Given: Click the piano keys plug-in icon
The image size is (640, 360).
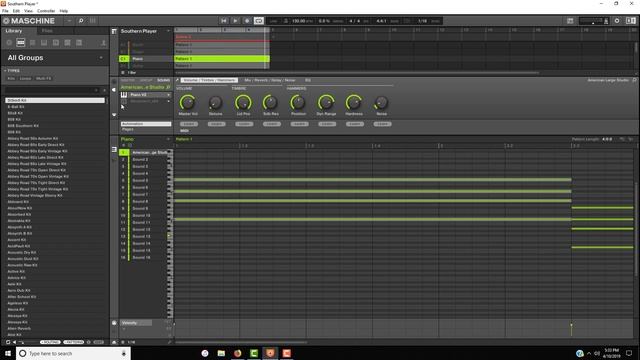Looking at the screenshot, I should click(124, 95).
